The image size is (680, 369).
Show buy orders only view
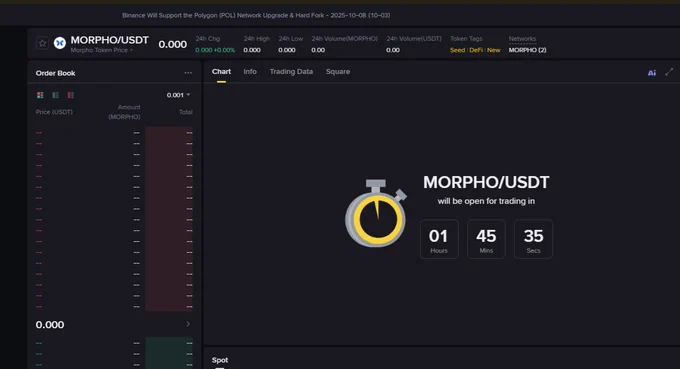55,95
